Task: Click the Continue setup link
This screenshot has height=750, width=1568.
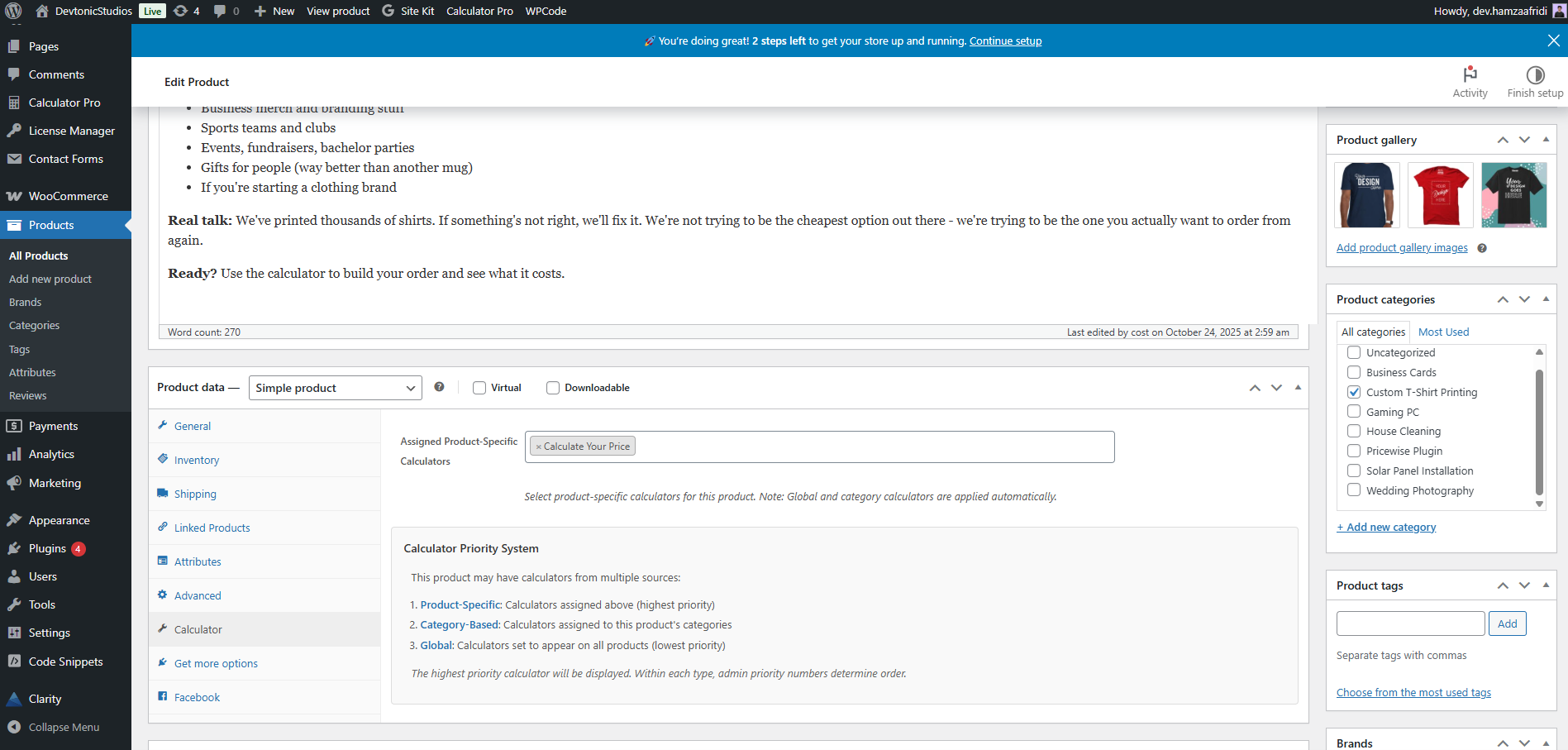Action: coord(1005,41)
